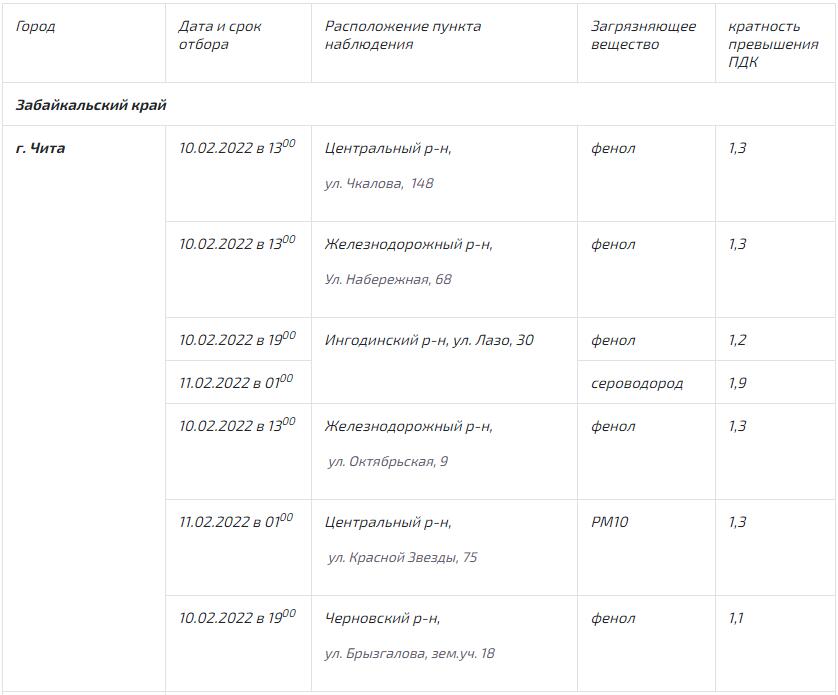Click the ул. Октябрьская, 9 address

388,462
